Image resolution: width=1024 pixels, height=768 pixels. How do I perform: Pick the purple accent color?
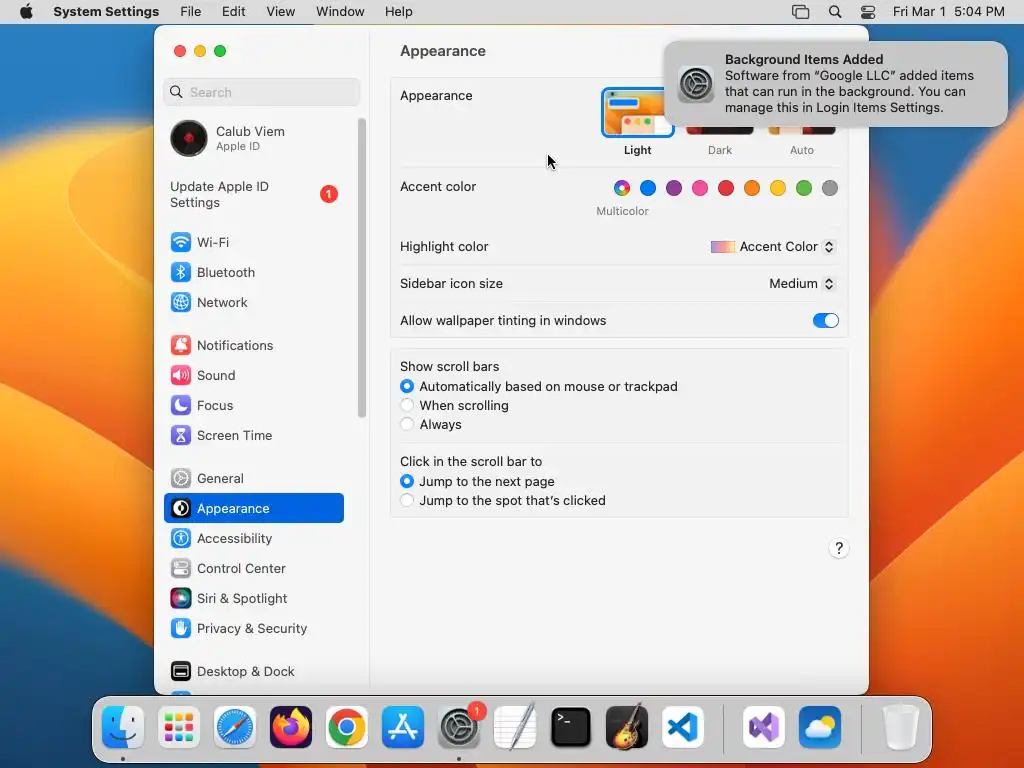pos(674,189)
